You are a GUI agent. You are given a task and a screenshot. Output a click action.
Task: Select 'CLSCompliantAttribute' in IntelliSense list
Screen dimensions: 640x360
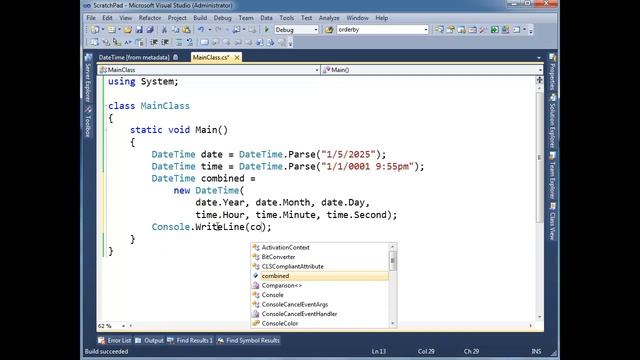[x=320, y=267]
